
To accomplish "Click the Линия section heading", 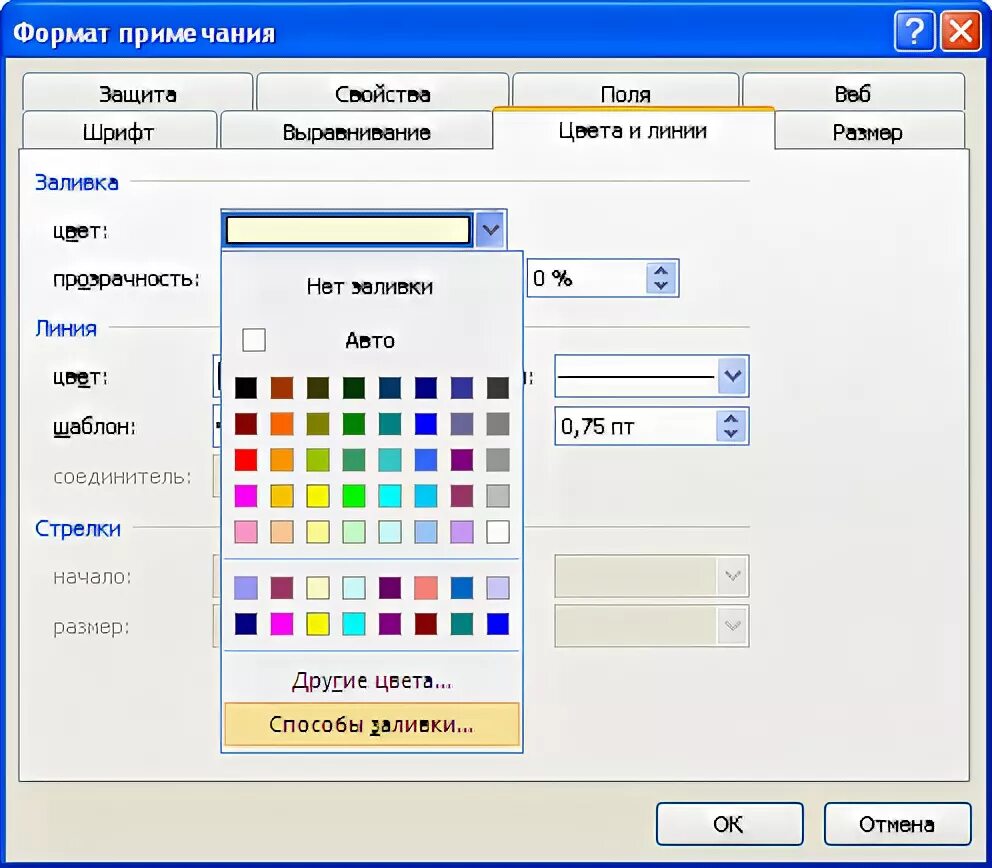I will (x=66, y=329).
